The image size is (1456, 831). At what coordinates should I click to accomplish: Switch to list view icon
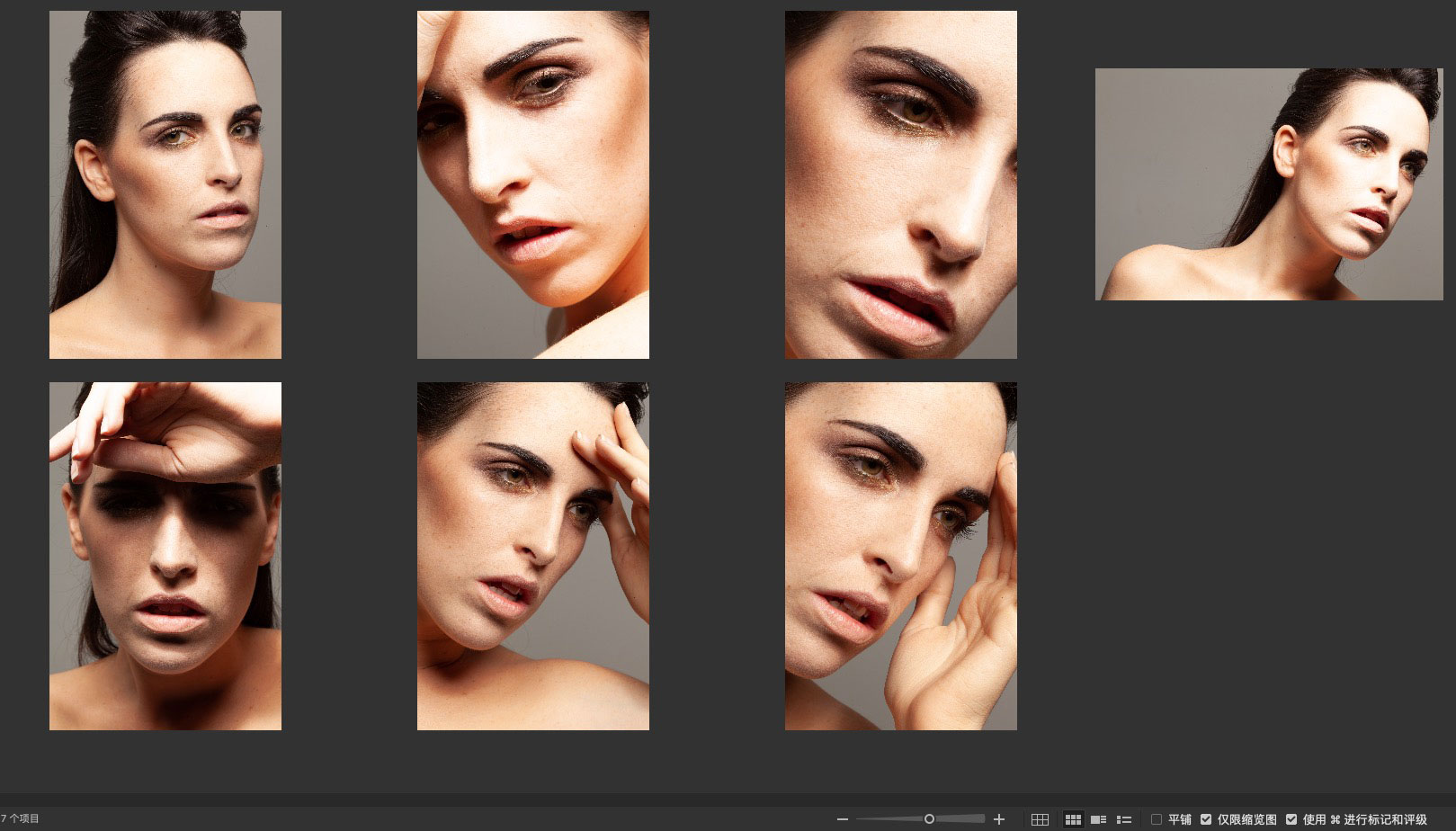point(1123,819)
